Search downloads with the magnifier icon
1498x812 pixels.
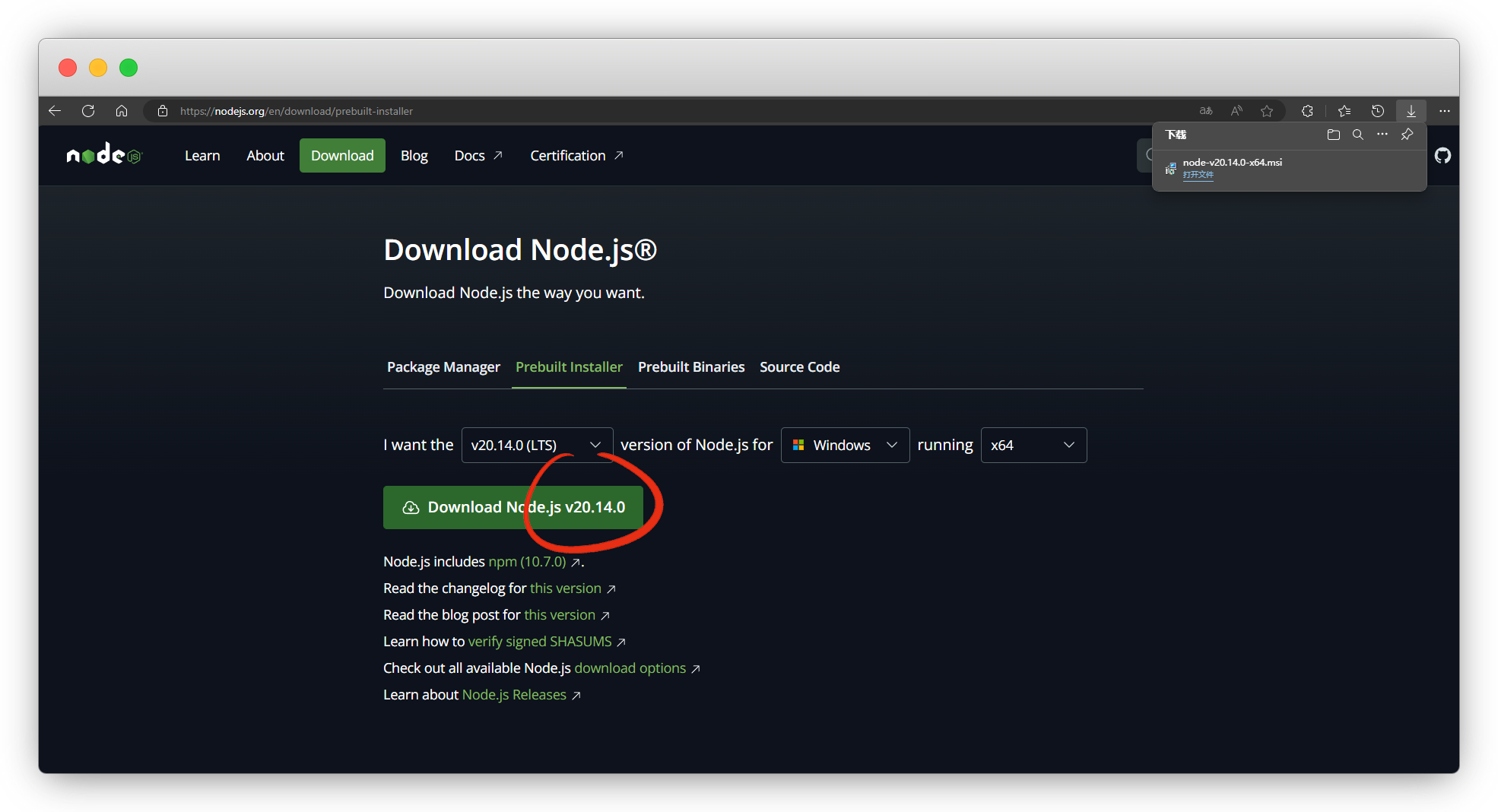(1358, 135)
